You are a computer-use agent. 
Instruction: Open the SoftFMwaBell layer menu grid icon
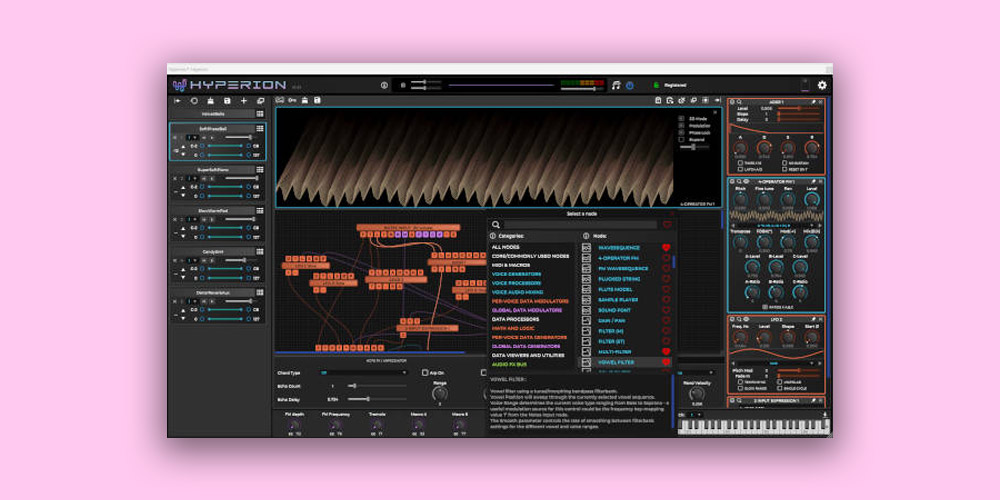pyautogui.click(x=260, y=130)
